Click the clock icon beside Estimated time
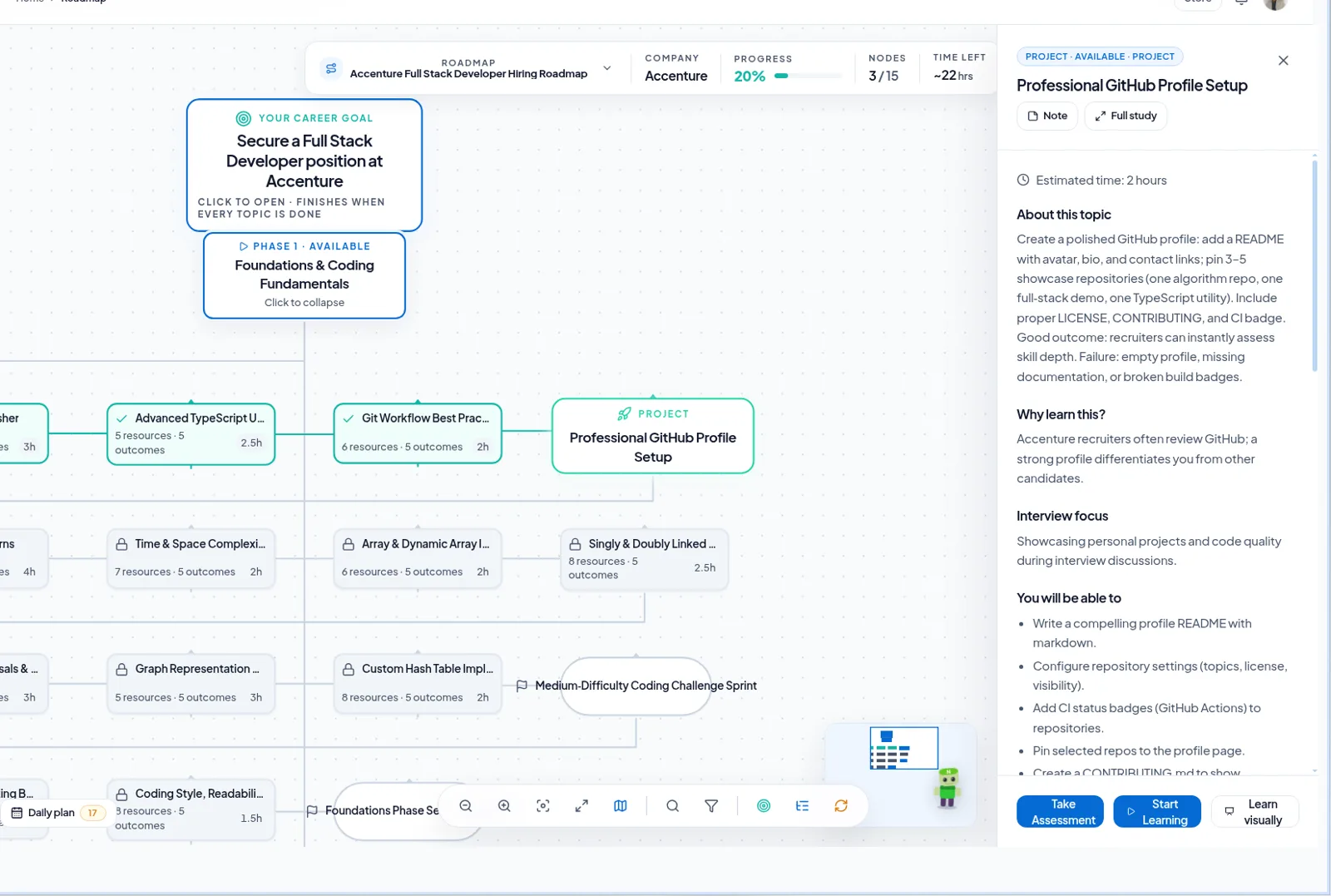The width and height of the screenshot is (1331, 896). click(1023, 180)
